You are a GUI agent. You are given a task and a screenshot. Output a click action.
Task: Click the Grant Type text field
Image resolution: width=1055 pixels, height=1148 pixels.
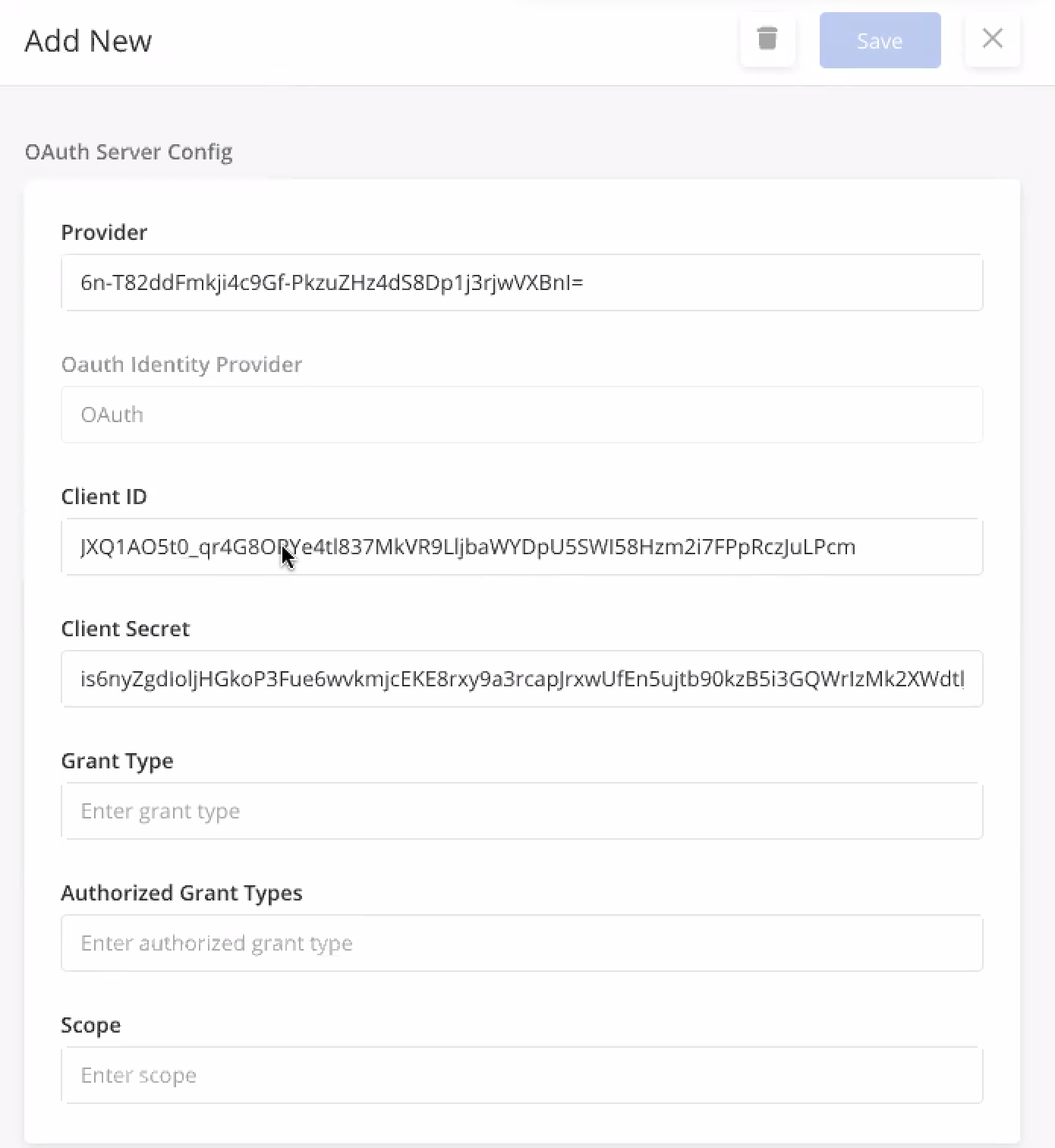tap(522, 811)
